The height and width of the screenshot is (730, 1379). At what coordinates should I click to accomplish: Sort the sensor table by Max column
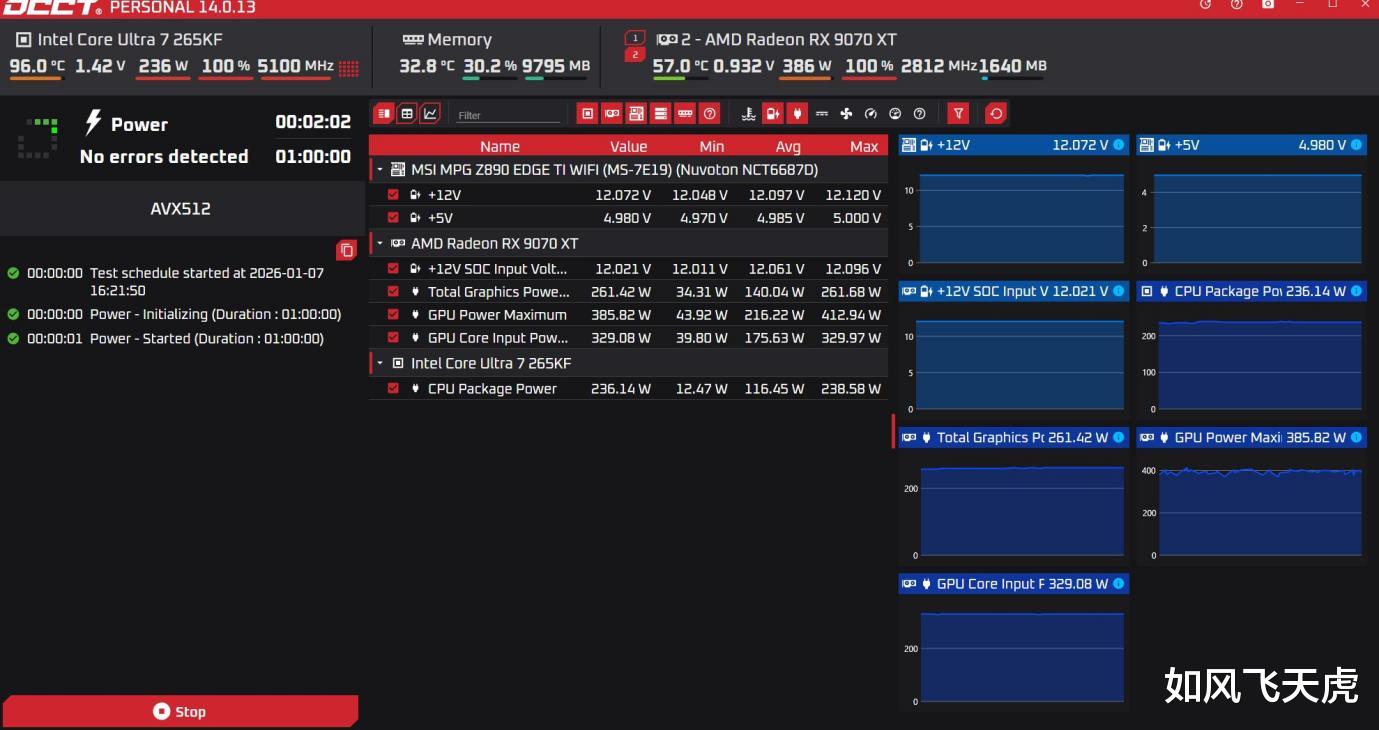(x=864, y=146)
